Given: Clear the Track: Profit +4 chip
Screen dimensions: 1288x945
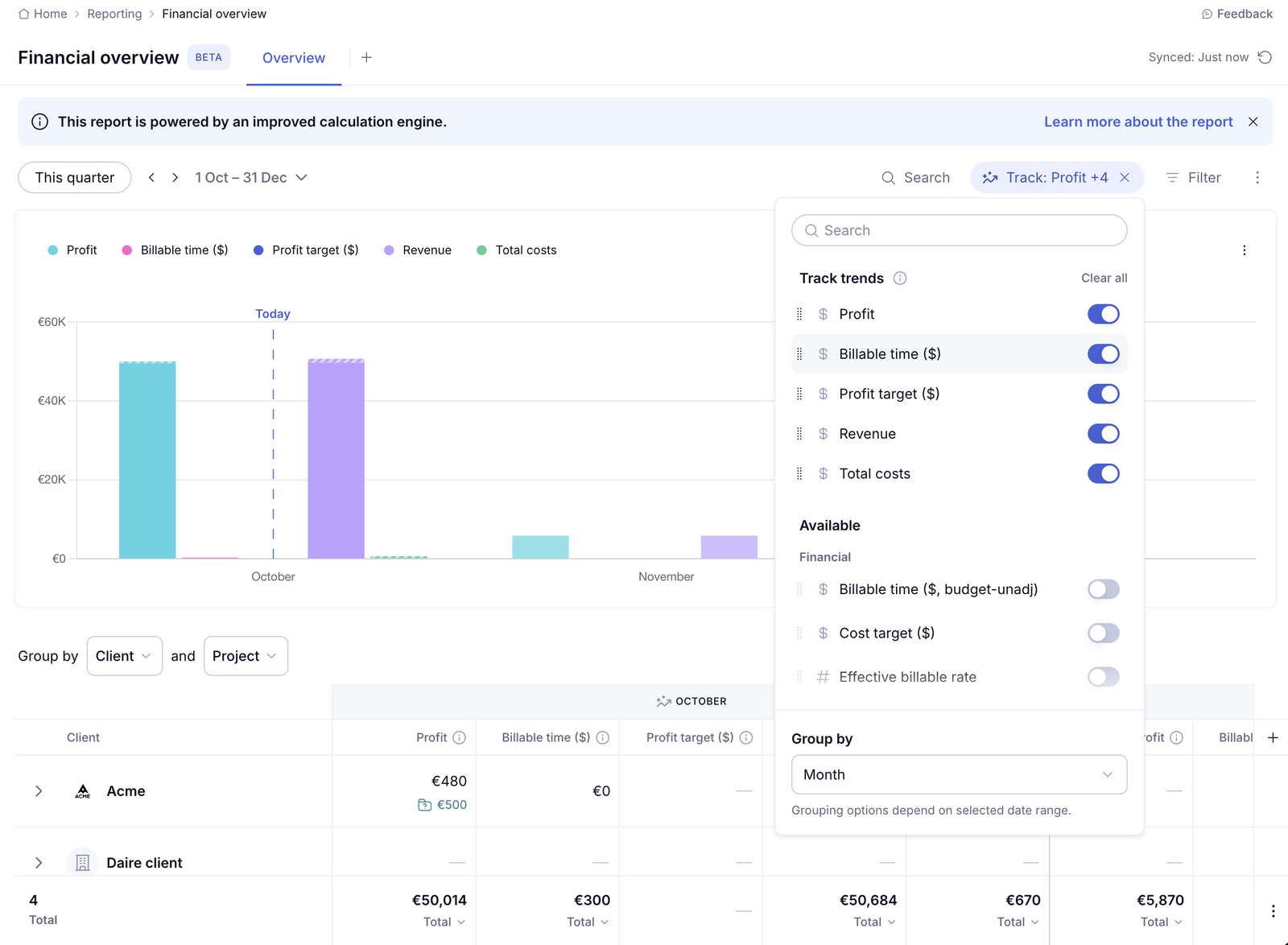Looking at the screenshot, I should tap(1125, 177).
